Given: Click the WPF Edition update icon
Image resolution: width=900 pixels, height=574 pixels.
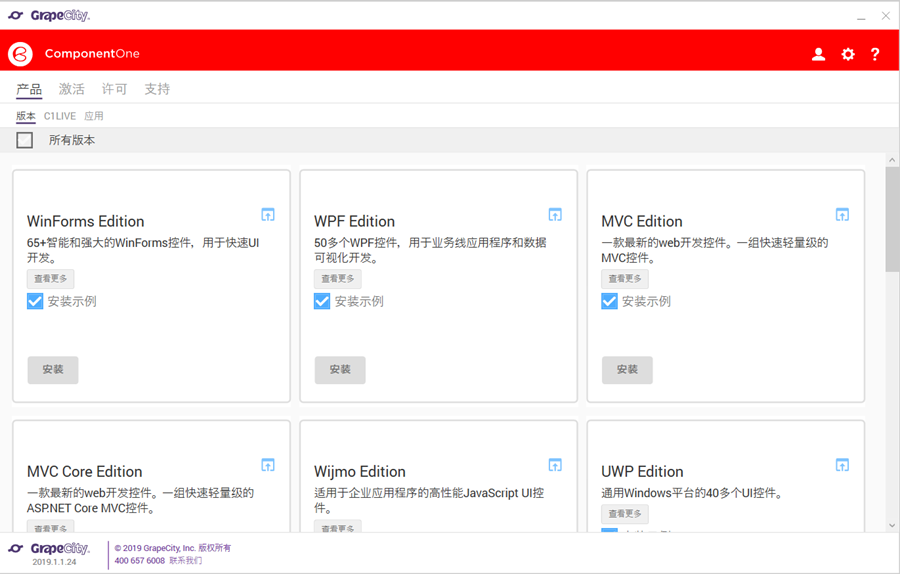Looking at the screenshot, I should click(555, 215).
